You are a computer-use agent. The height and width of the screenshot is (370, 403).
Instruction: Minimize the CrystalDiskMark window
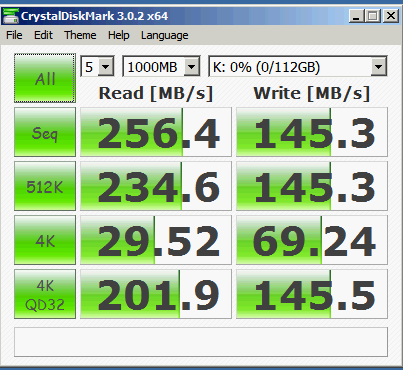(x=356, y=16)
